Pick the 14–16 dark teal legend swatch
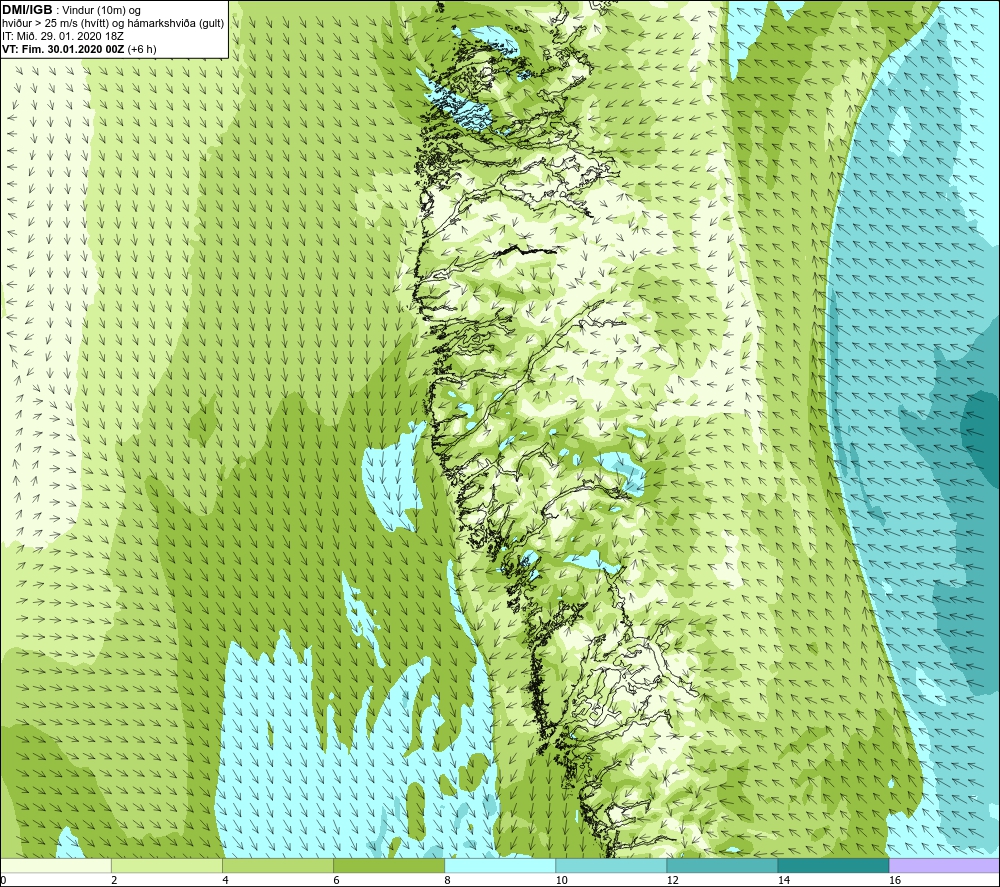This screenshot has width=1000, height=887. tap(833, 865)
